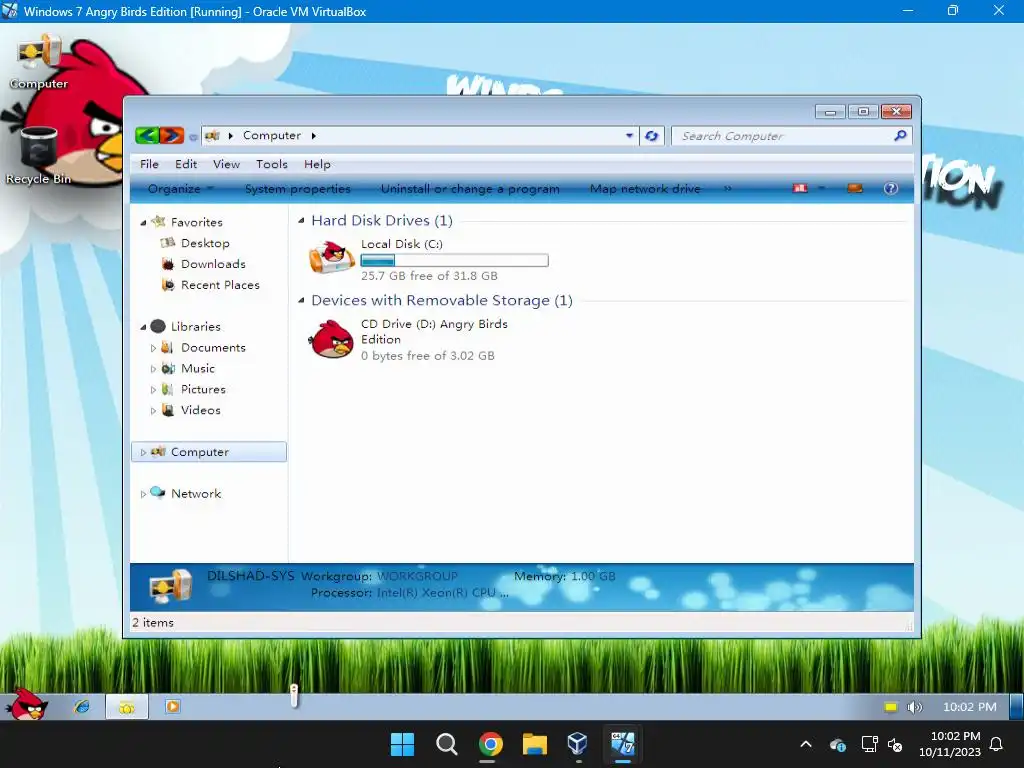Click Computer in the address breadcrumb
This screenshot has height=768, width=1024.
[x=272, y=135]
